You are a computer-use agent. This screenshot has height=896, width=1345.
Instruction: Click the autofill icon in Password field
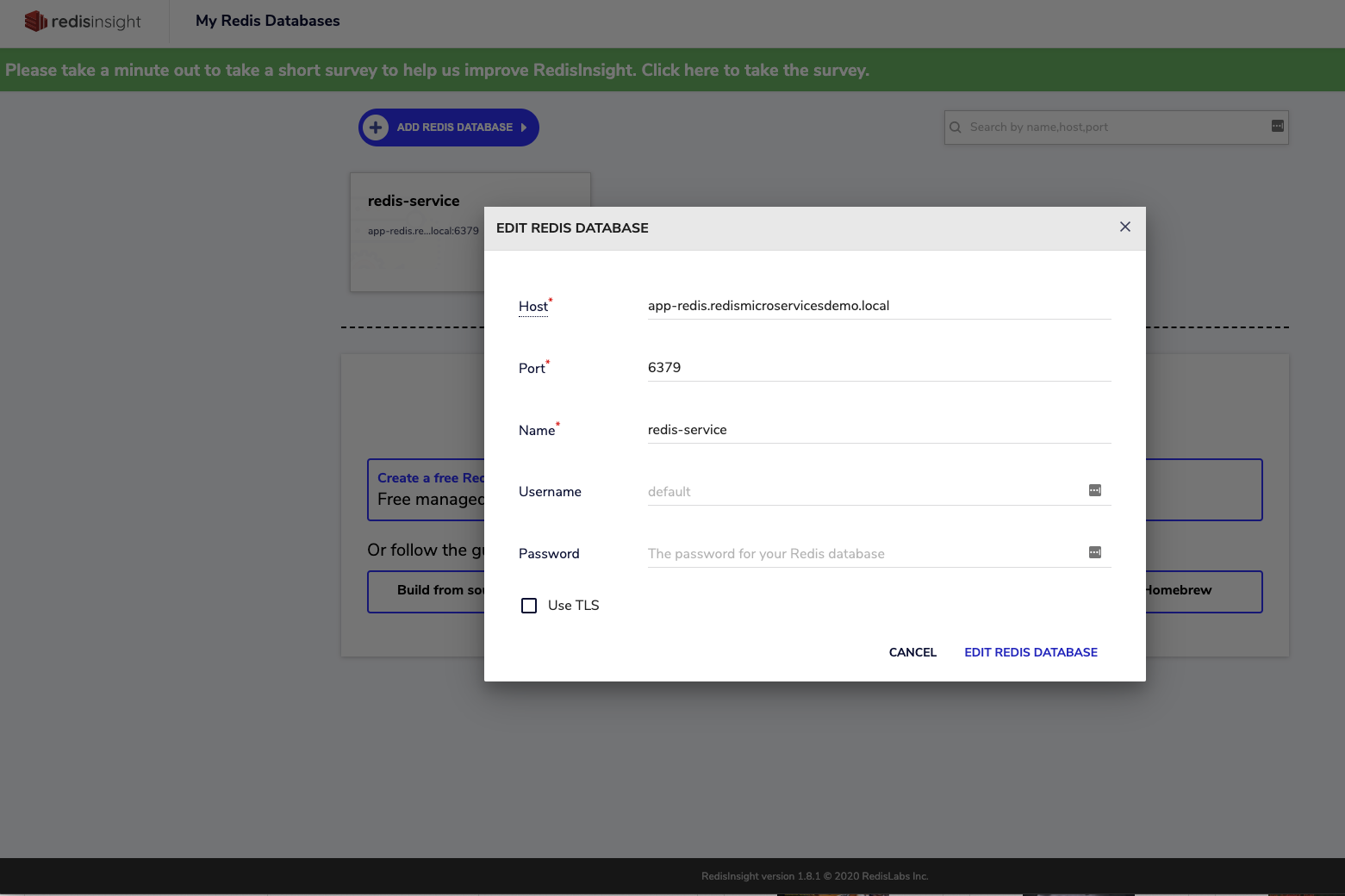pyautogui.click(x=1094, y=552)
